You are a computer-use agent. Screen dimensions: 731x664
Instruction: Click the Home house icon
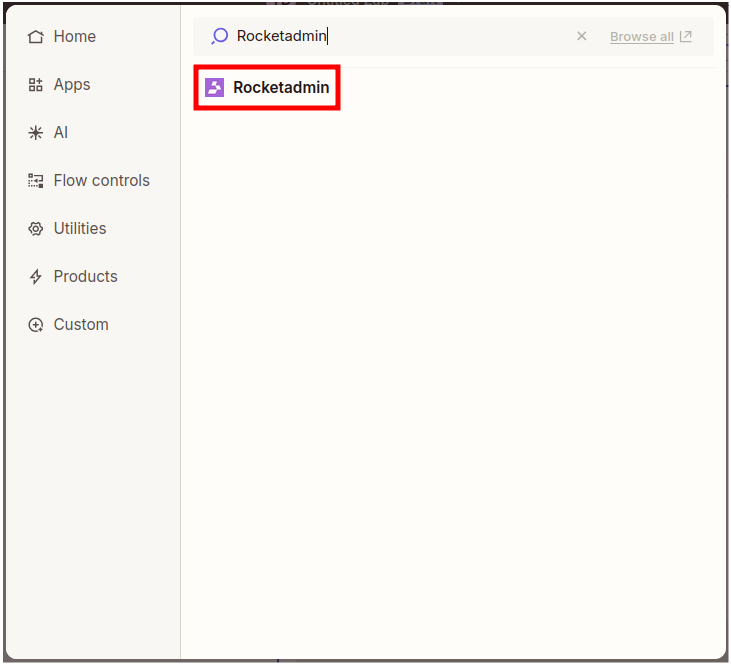pos(36,36)
